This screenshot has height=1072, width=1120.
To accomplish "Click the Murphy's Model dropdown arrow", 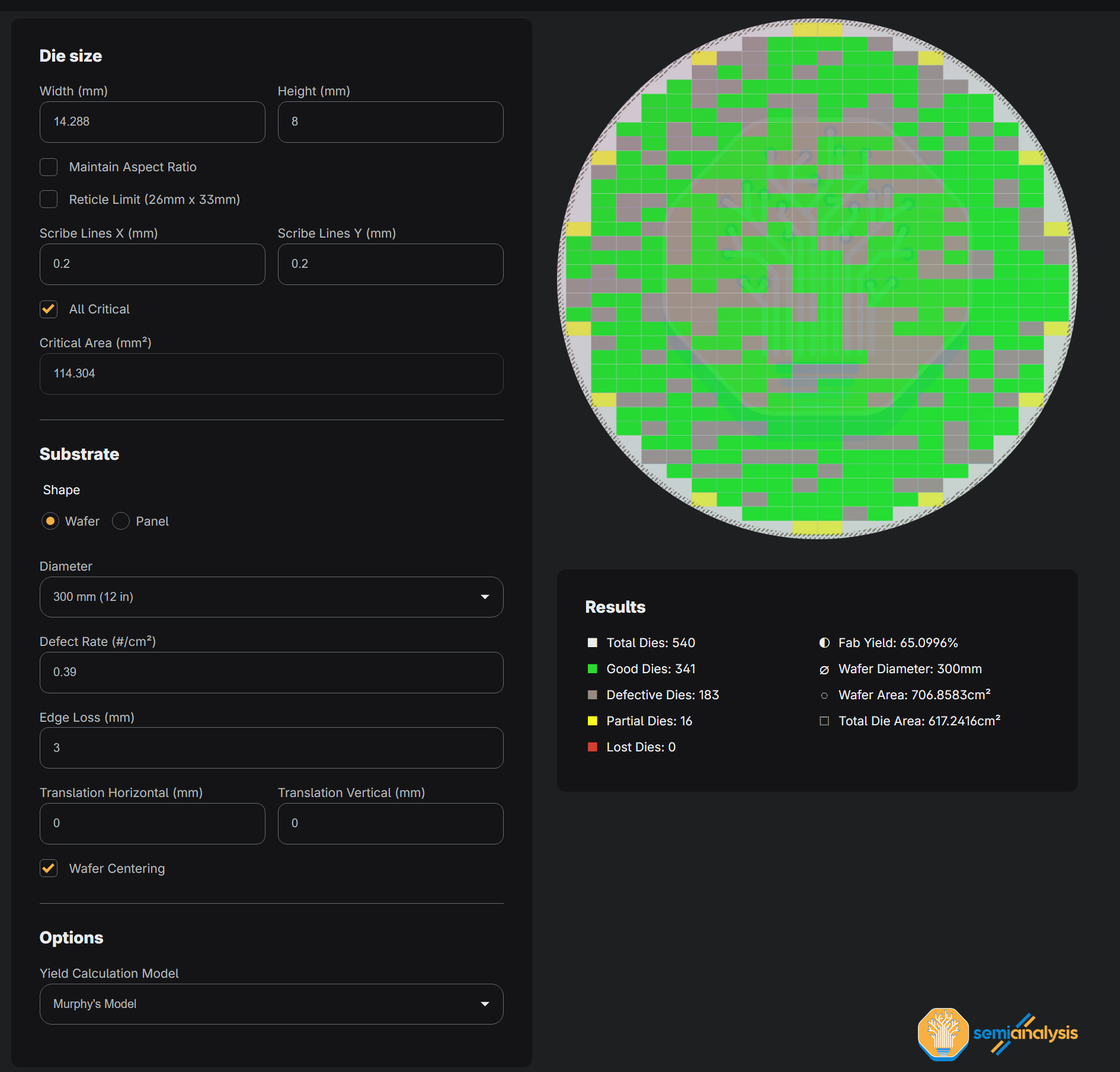I will point(485,1004).
